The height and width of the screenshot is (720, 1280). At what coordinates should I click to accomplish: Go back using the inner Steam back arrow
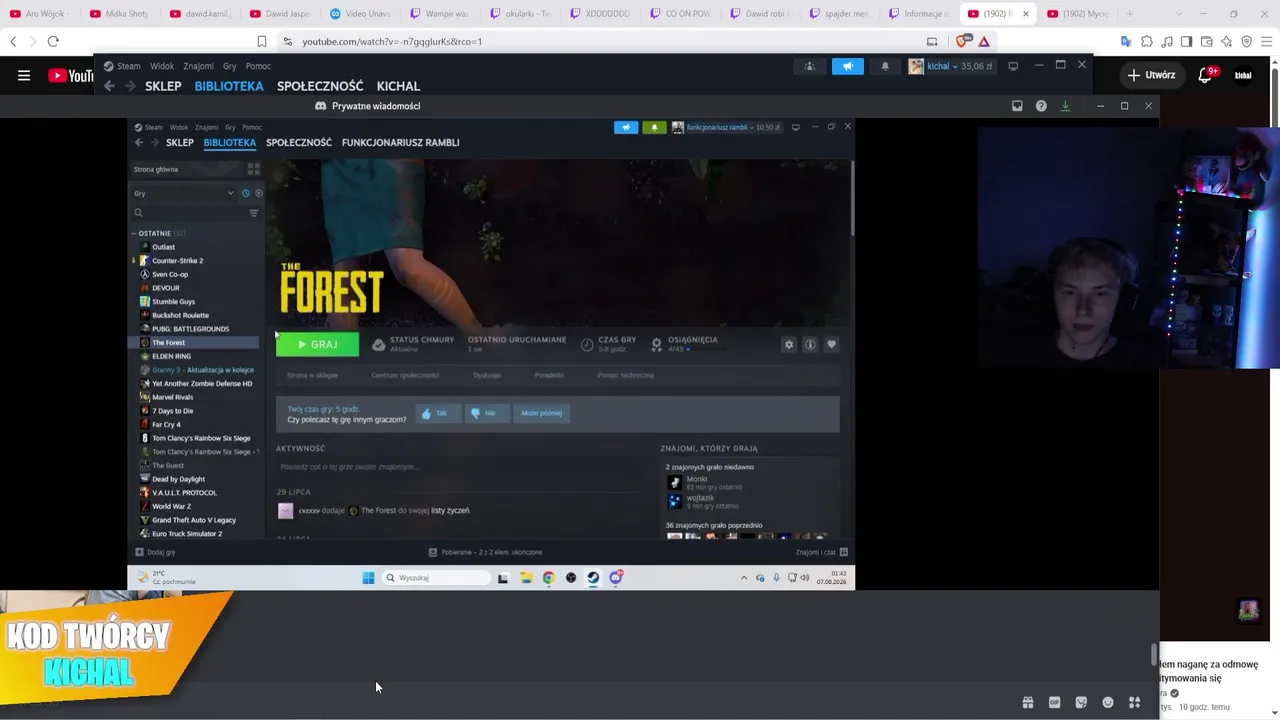tap(139, 143)
